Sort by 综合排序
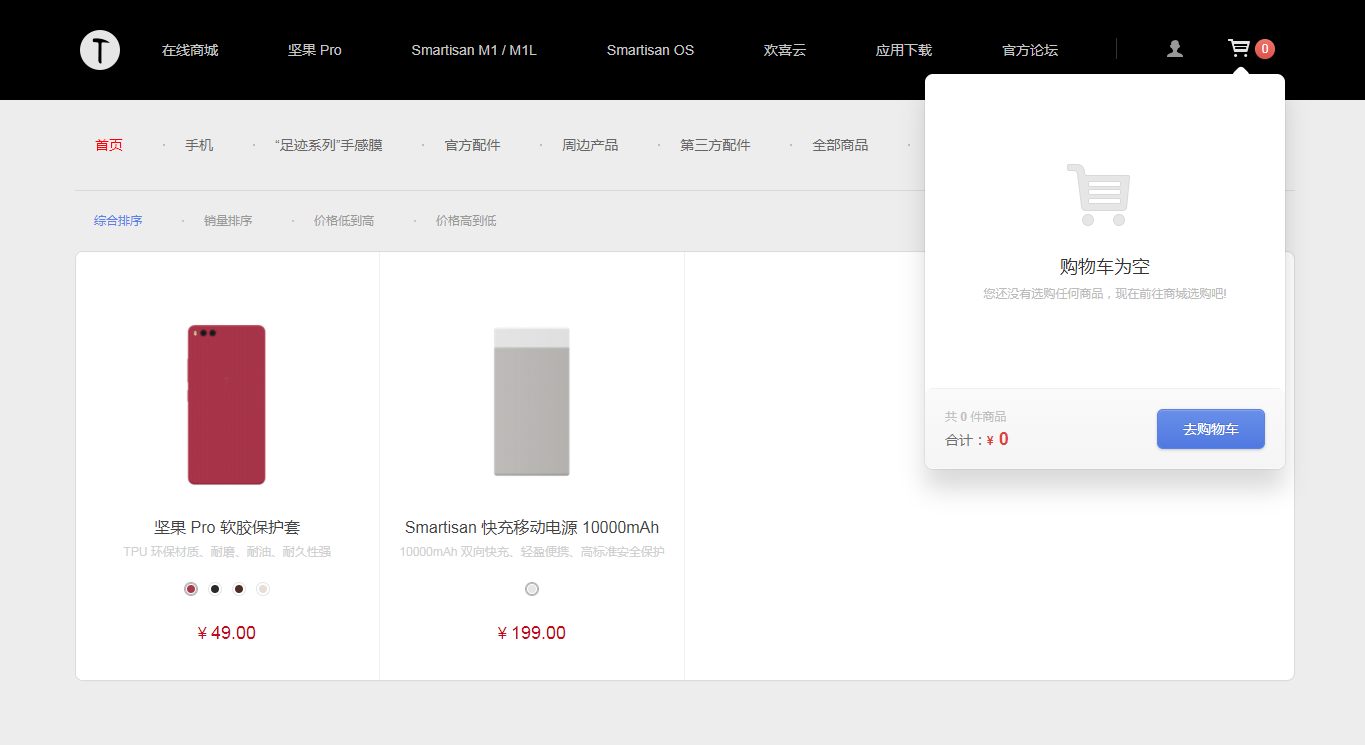Image resolution: width=1365 pixels, height=745 pixels. coord(118,220)
